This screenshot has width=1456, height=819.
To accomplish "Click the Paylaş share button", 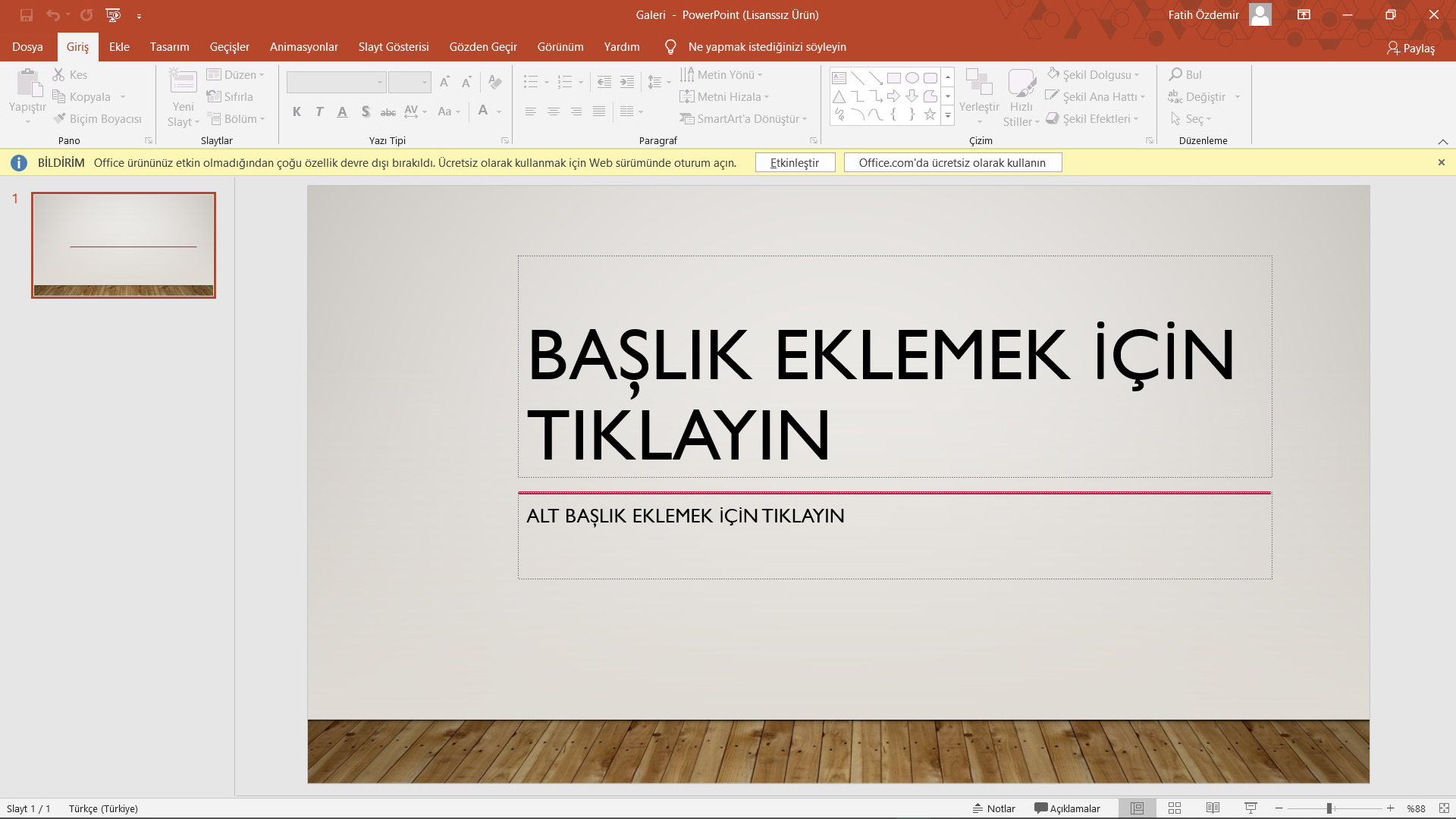I will tap(1410, 48).
